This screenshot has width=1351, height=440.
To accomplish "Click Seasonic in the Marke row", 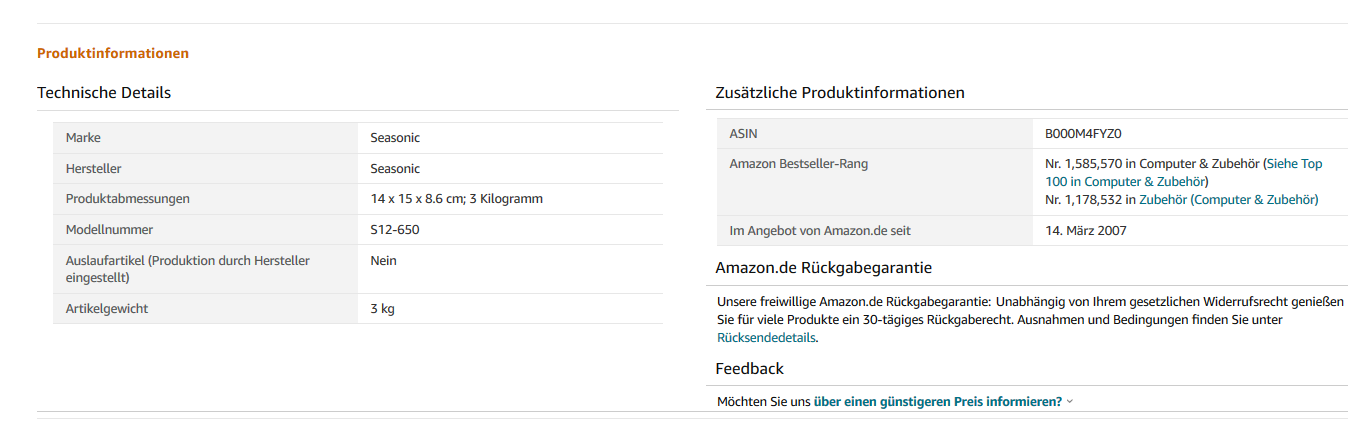I will point(395,138).
